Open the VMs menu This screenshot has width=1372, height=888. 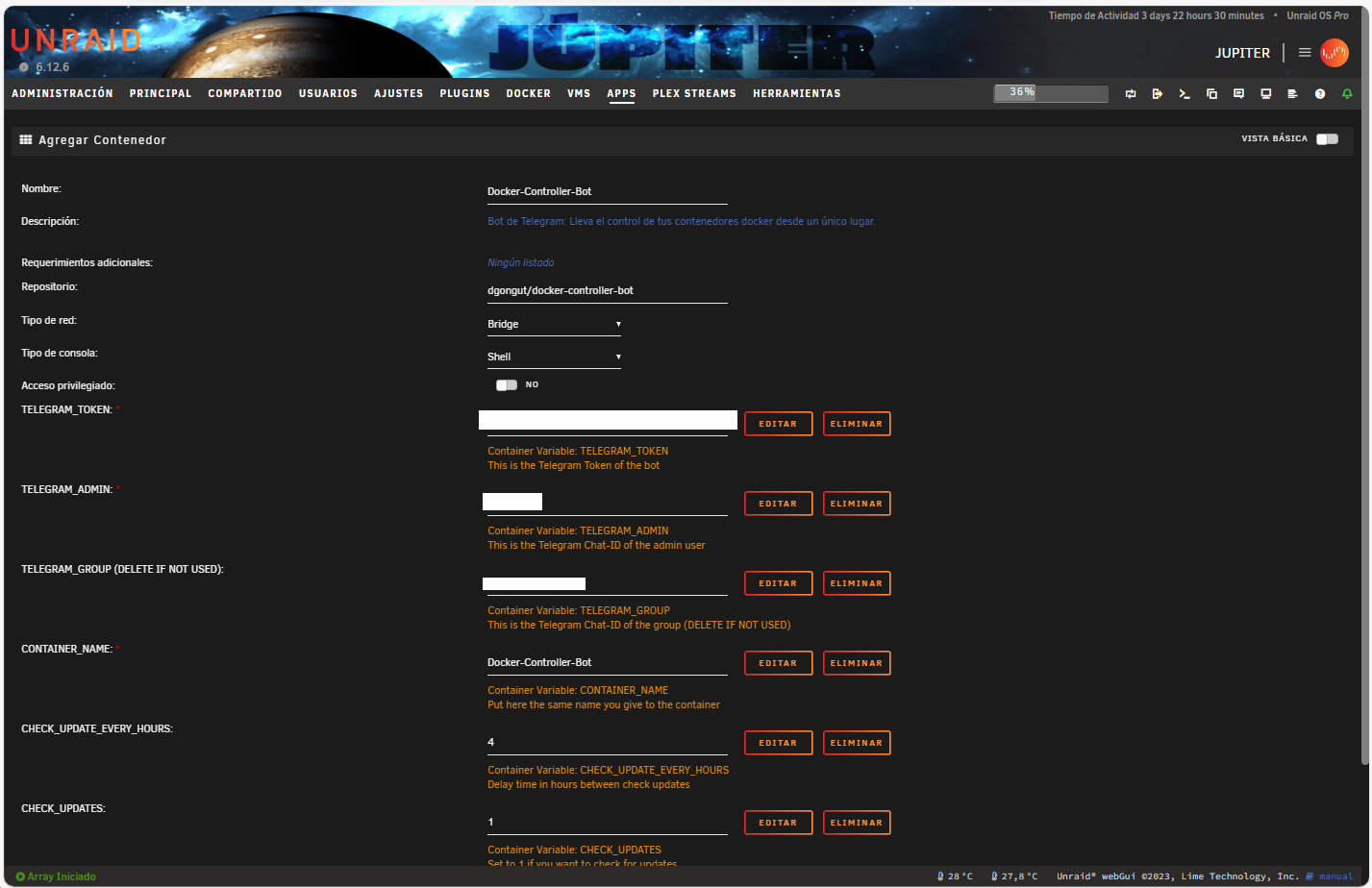(579, 93)
